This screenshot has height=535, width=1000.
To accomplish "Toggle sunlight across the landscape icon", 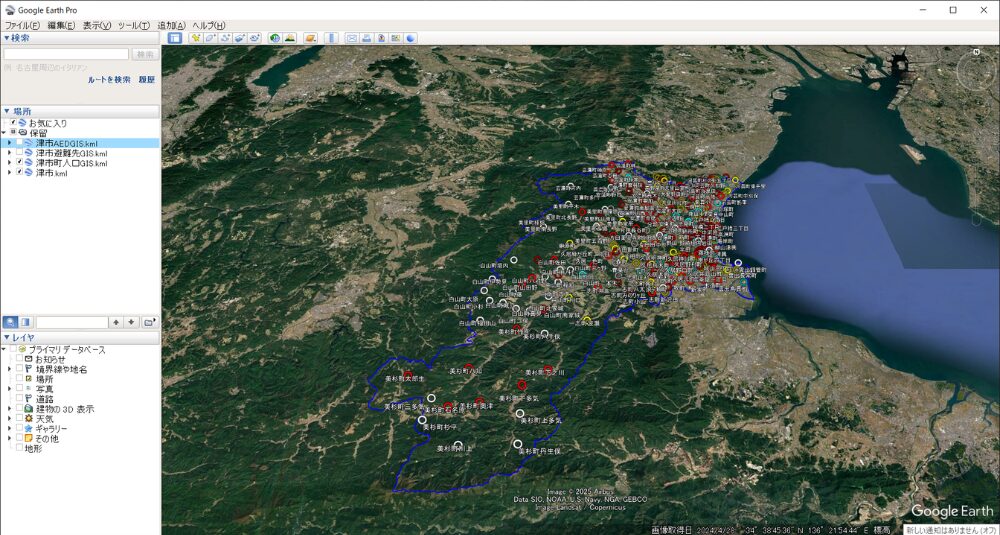I will click(x=290, y=38).
